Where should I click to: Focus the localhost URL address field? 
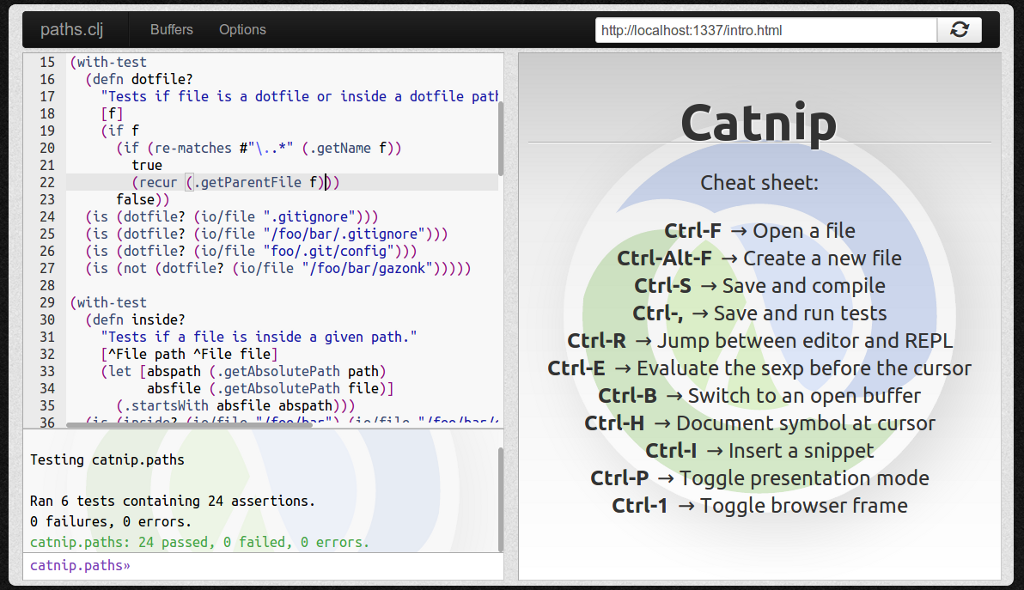[766, 30]
